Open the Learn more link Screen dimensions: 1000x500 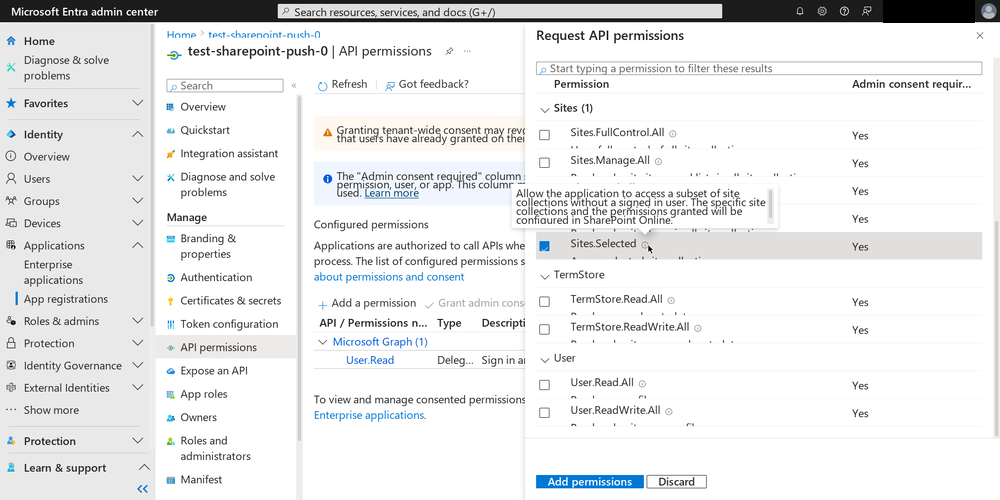tap(392, 193)
